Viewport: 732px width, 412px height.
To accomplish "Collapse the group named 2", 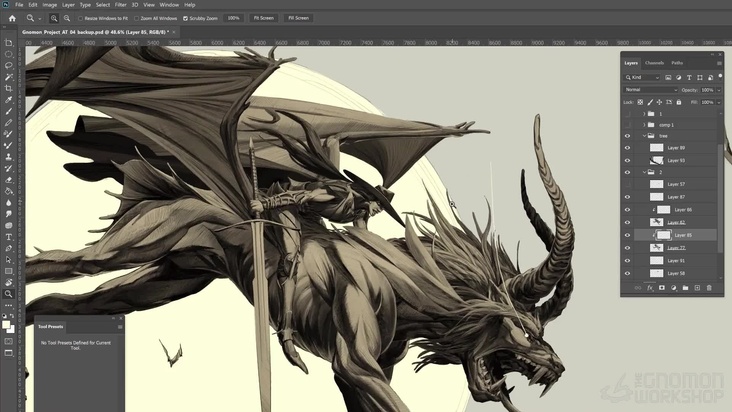I will (644, 172).
